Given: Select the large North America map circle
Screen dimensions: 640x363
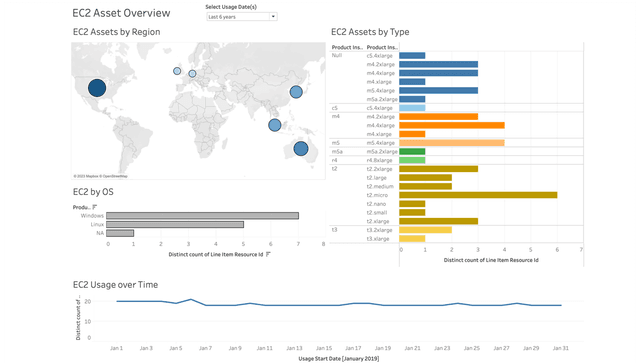Looking at the screenshot, I should 97,88.
